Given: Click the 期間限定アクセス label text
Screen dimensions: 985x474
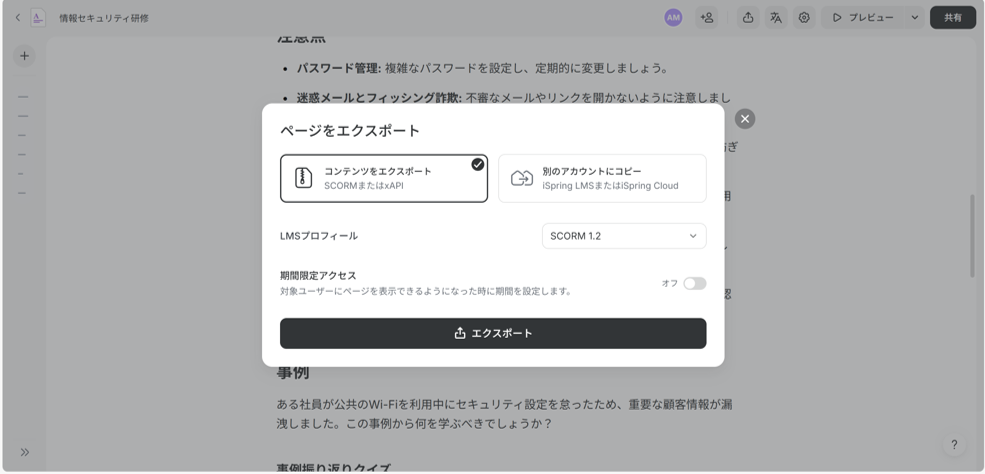Looking at the screenshot, I should [x=318, y=275].
